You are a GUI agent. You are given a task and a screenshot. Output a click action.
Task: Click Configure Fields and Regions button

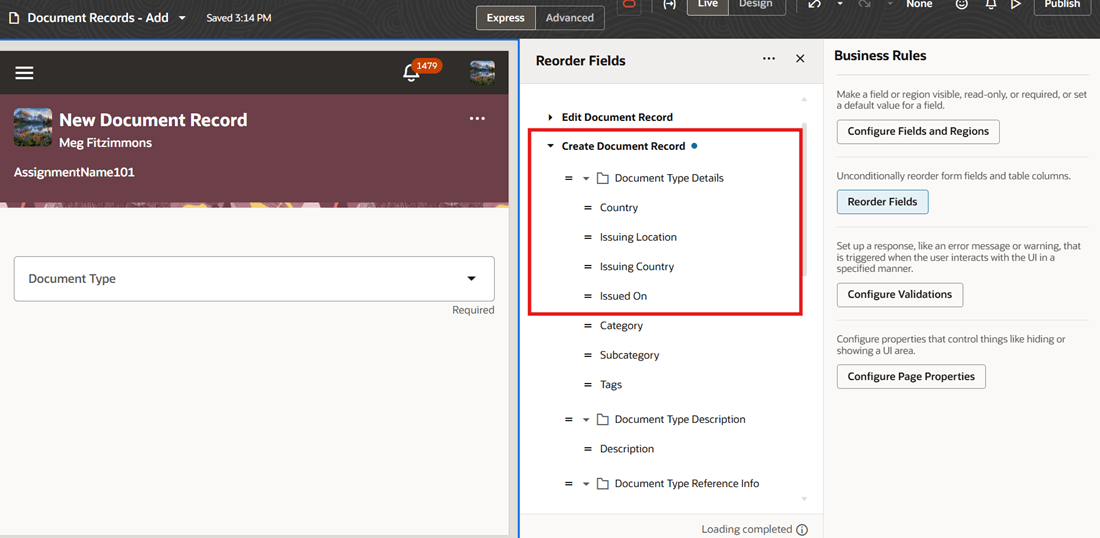[x=918, y=131]
